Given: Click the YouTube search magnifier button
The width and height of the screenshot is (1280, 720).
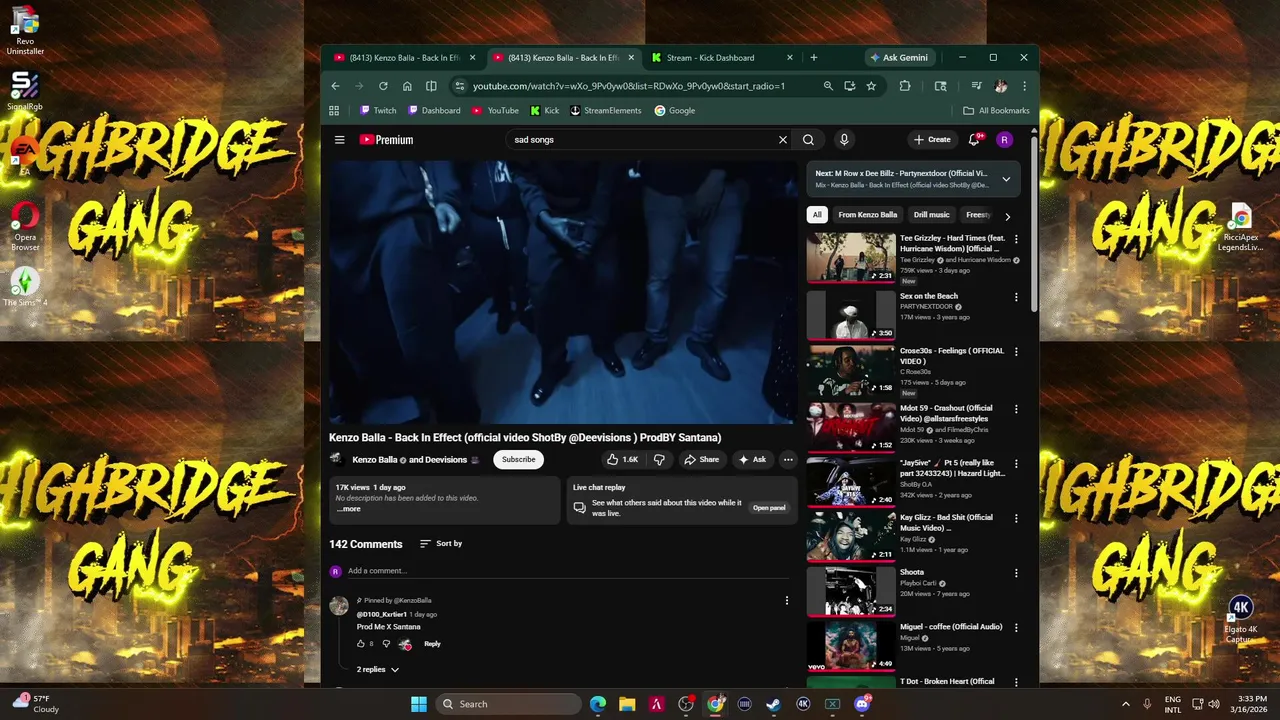Looking at the screenshot, I should coord(808,140).
